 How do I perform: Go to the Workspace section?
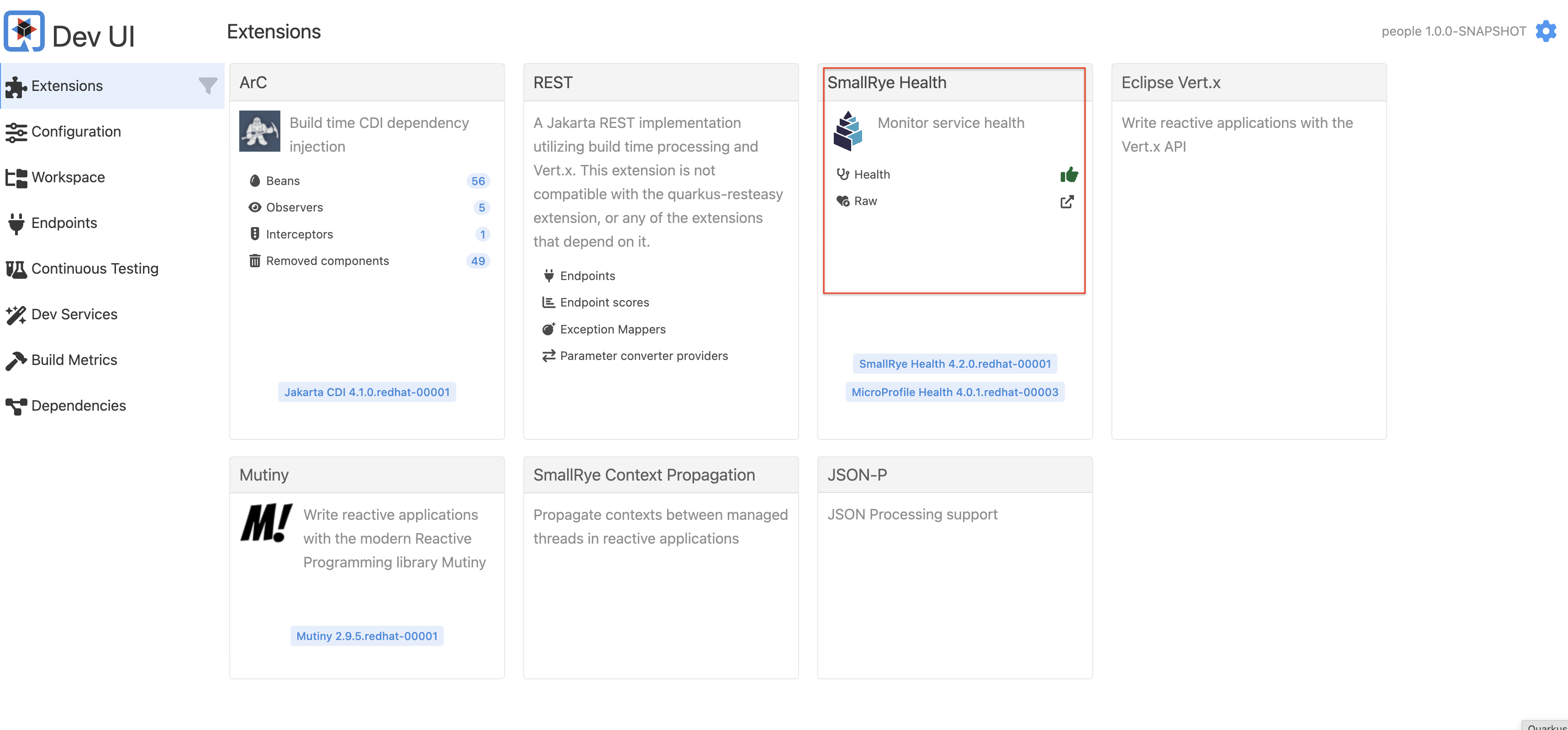pyautogui.click(x=68, y=177)
